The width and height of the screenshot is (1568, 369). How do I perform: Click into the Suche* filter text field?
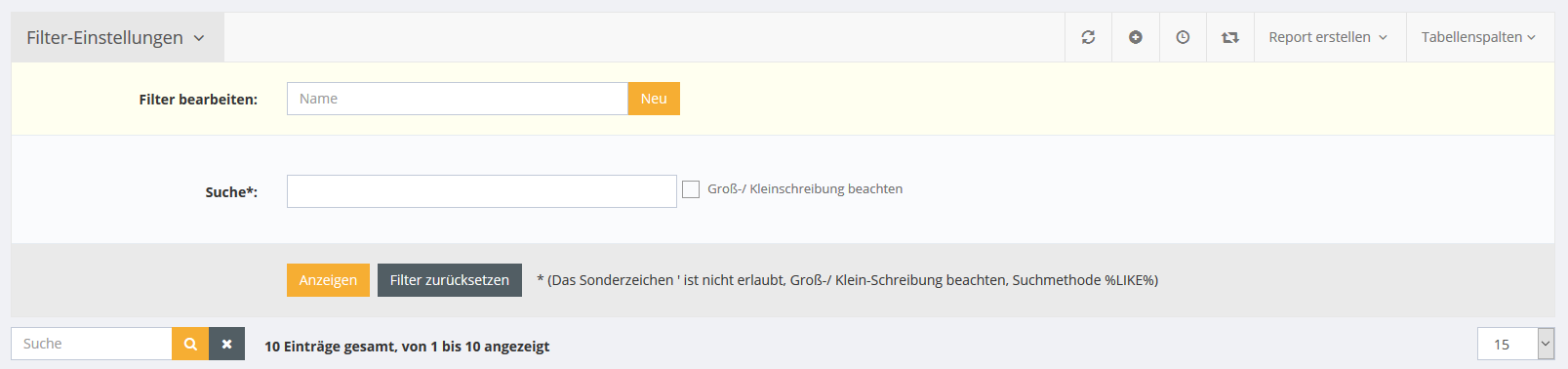(x=482, y=191)
